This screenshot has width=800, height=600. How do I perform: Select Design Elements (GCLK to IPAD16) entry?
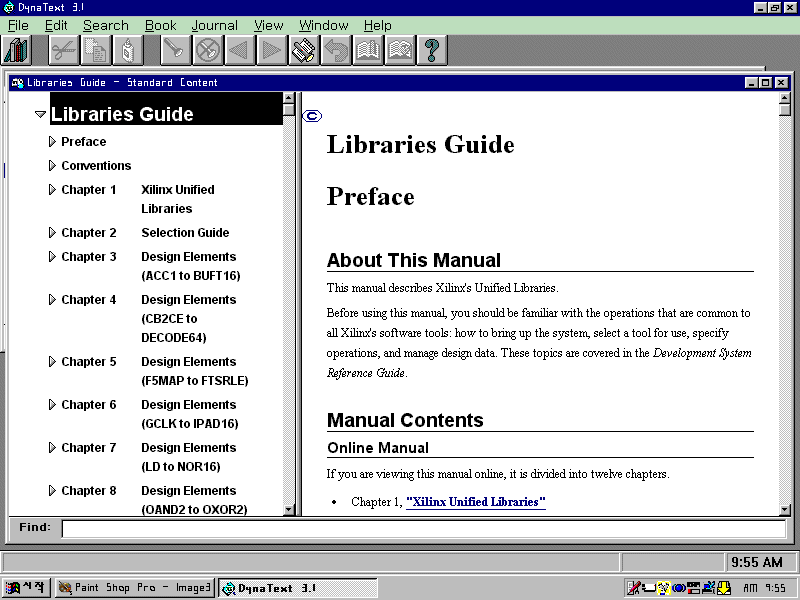(x=190, y=414)
